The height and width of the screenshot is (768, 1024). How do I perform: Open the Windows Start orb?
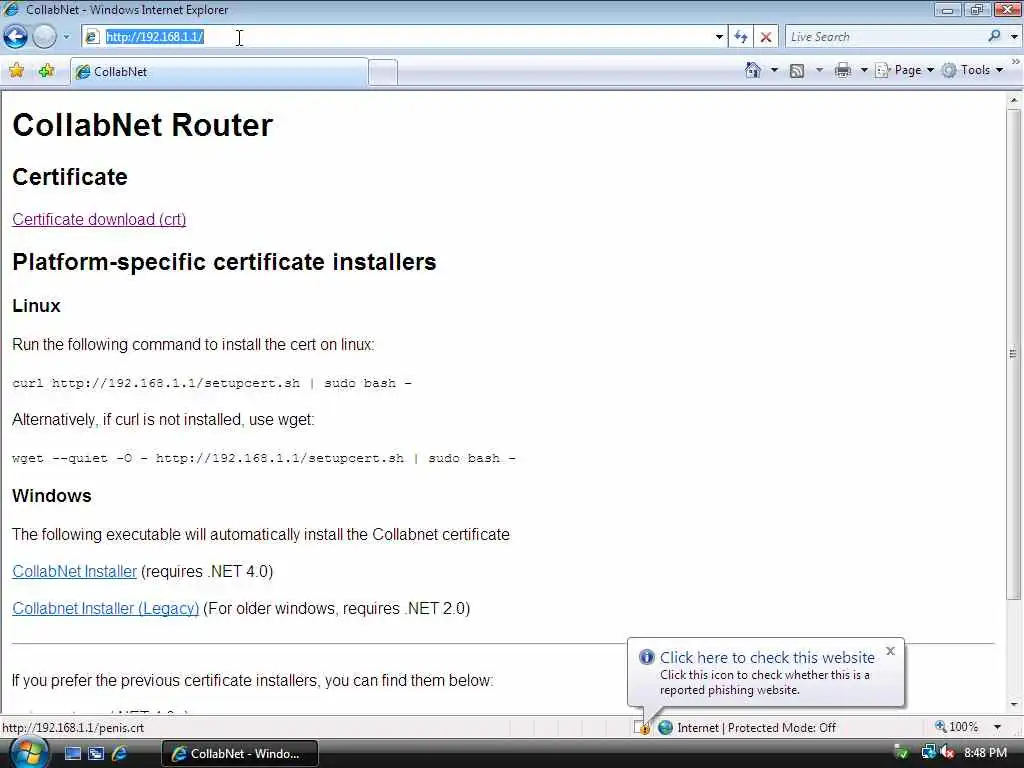click(29, 753)
